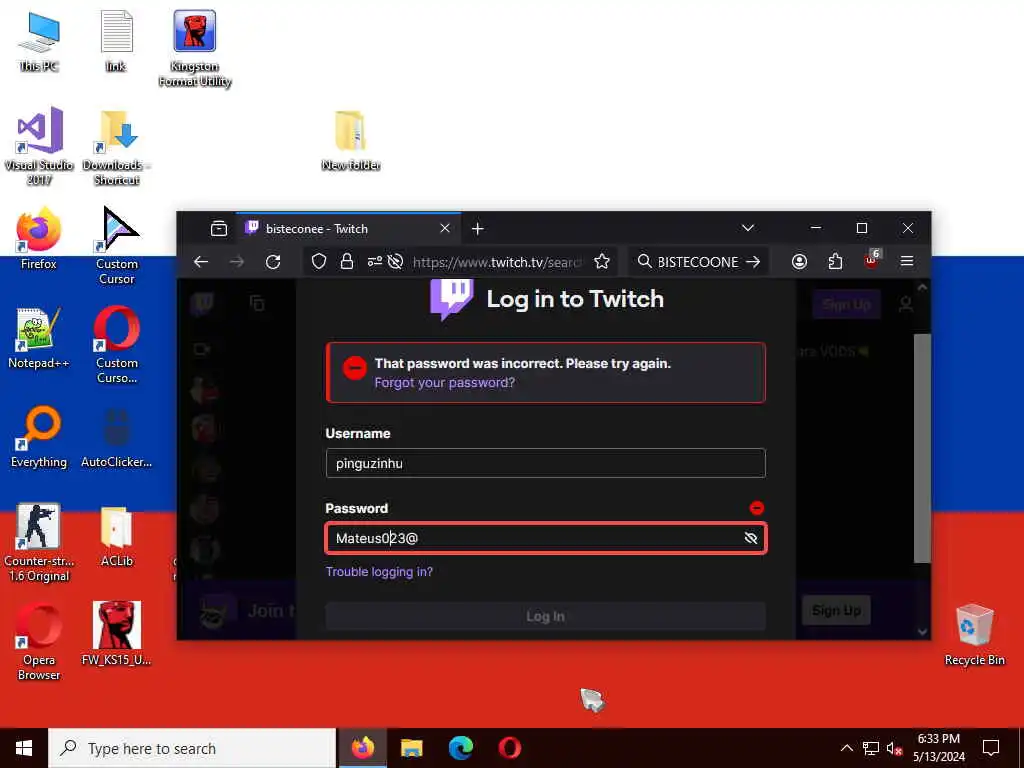Open Windows notification center icon
Screen dimensions: 1024x768
click(x=991, y=748)
